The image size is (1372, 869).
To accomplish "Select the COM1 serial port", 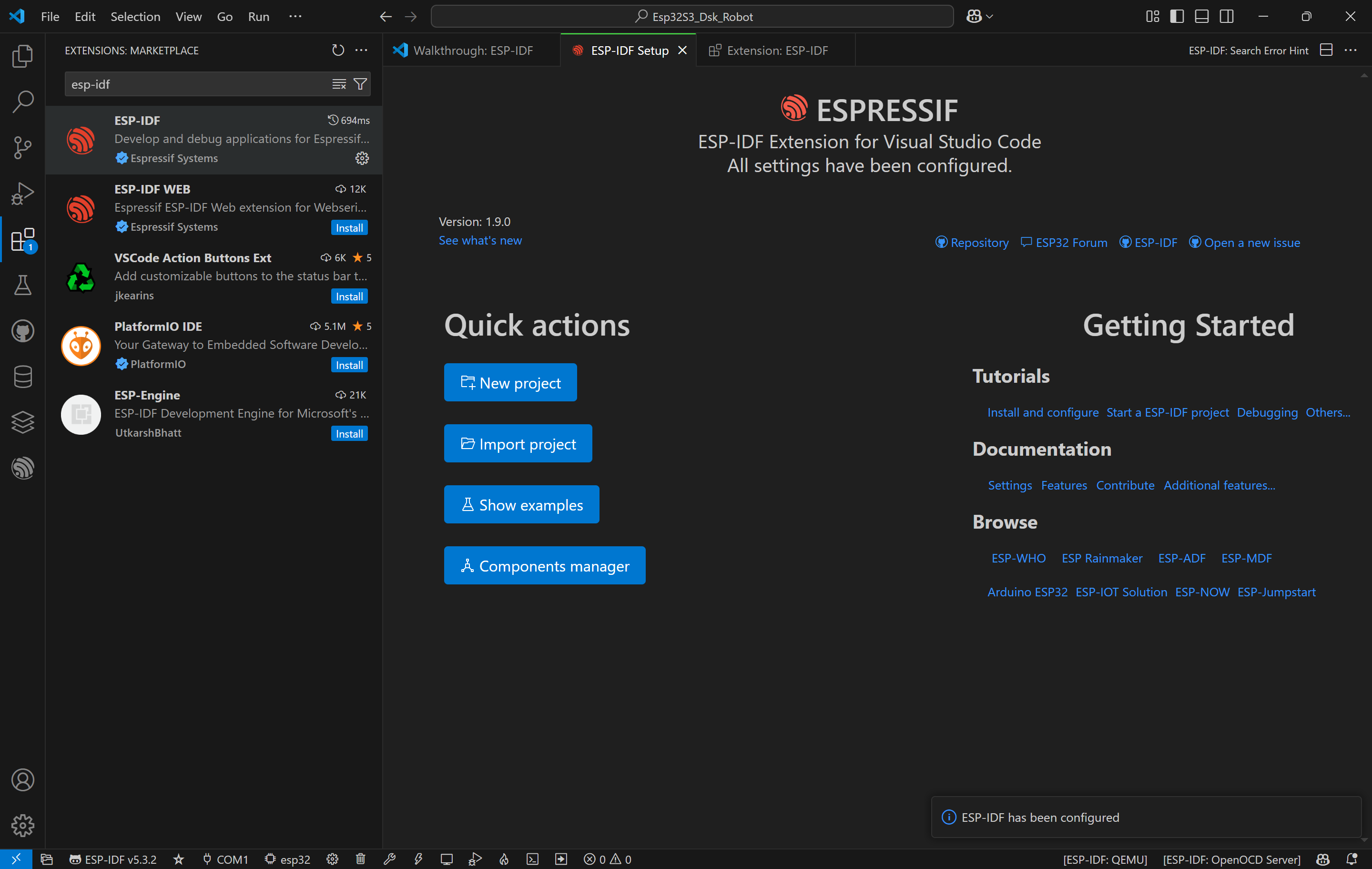I will pyautogui.click(x=225, y=859).
